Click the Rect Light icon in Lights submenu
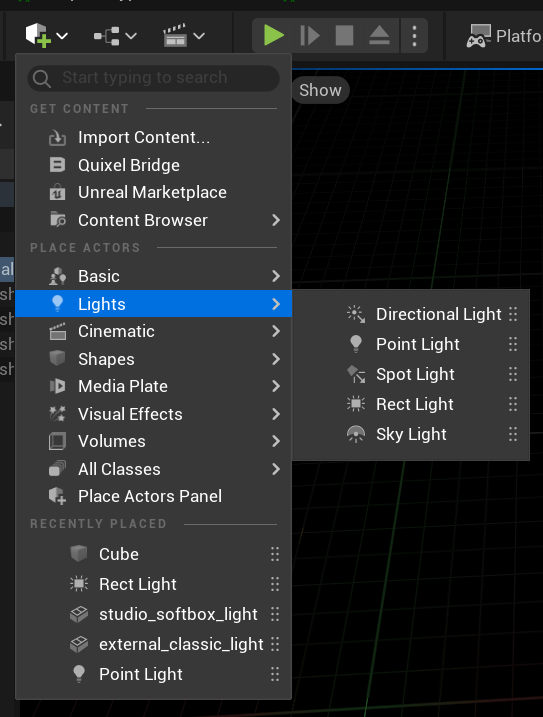 click(355, 404)
